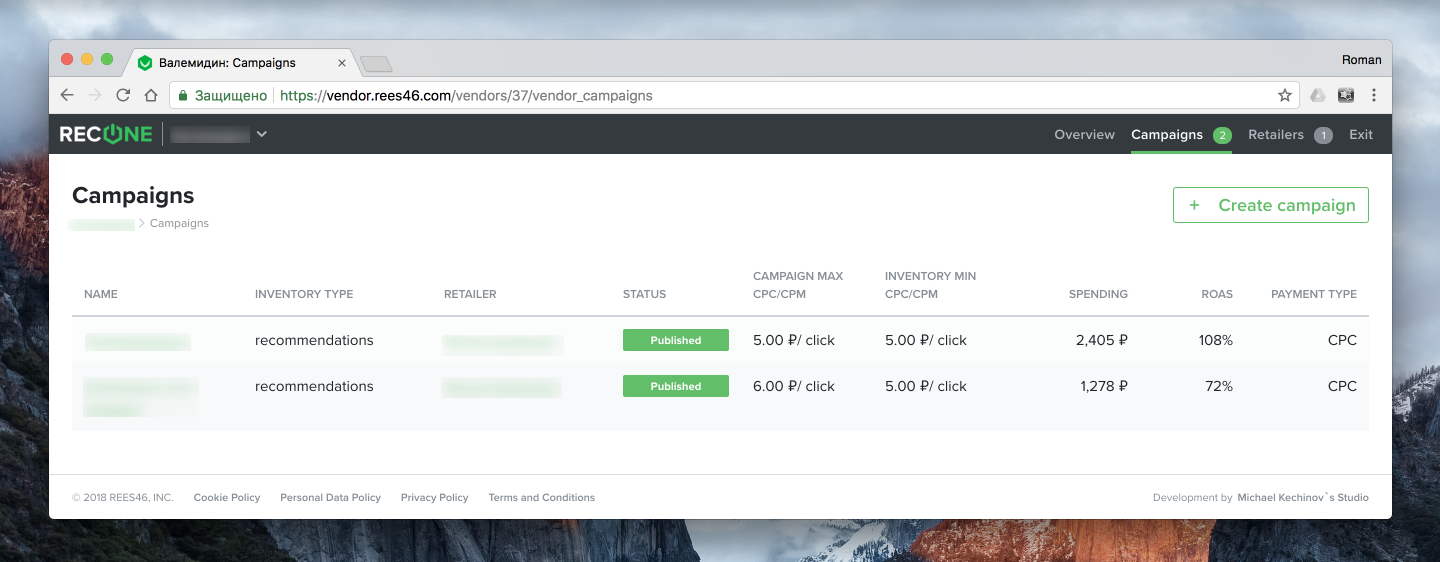Click the RECONE logo
The height and width of the screenshot is (562, 1440).
click(x=106, y=135)
